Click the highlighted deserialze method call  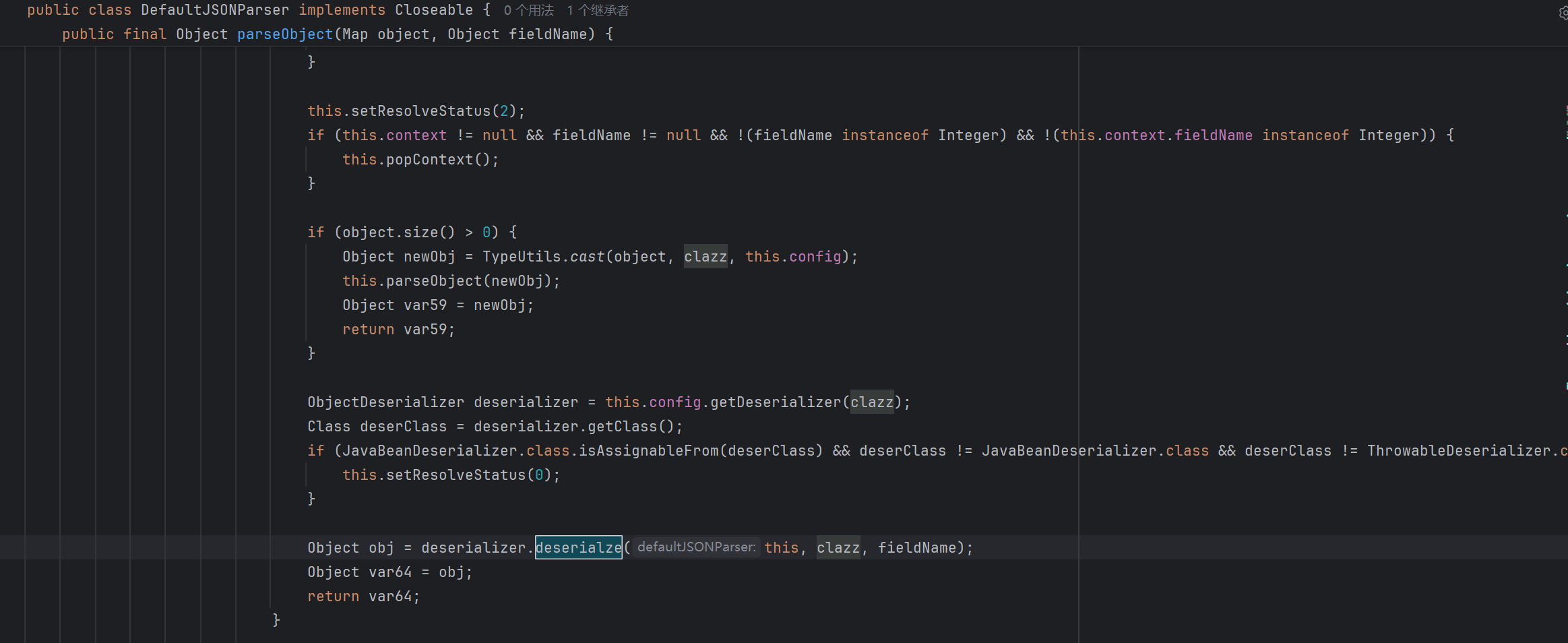[578, 547]
